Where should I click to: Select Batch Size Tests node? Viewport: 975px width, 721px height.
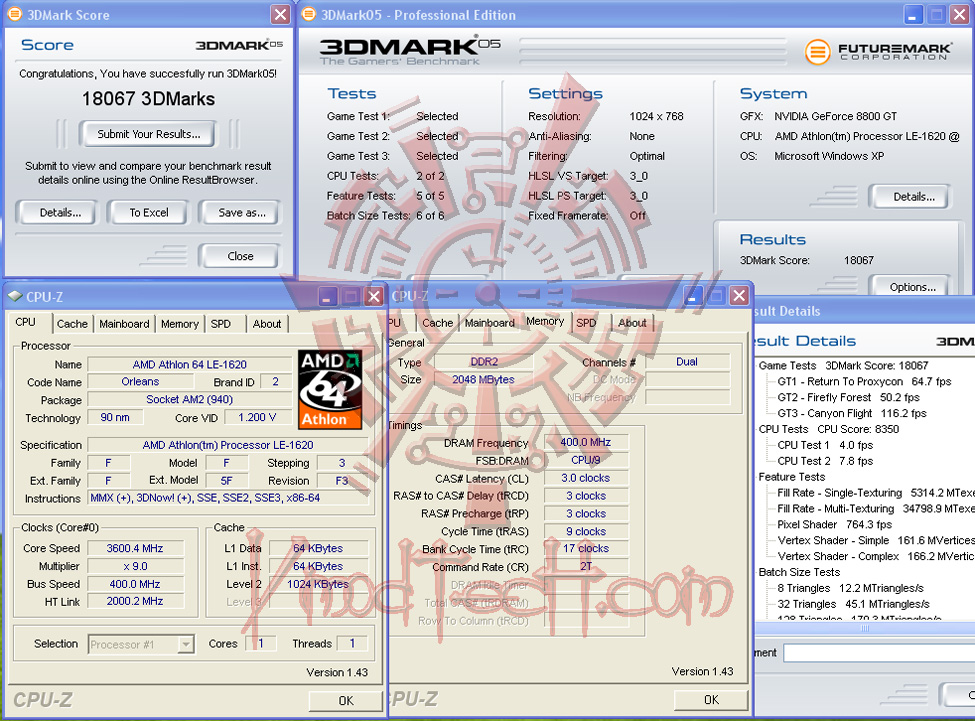pos(799,572)
